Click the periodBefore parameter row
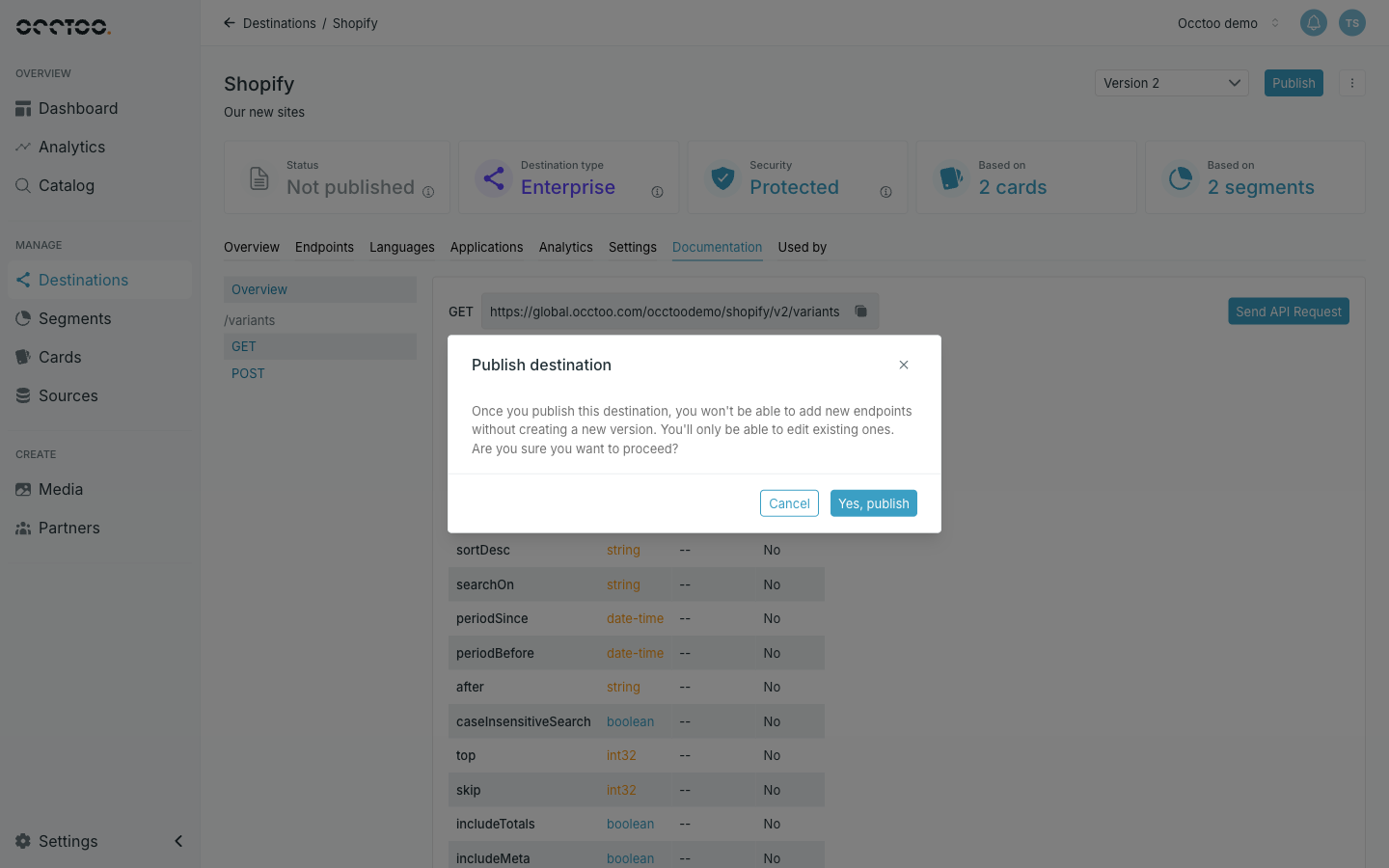 pos(637,653)
